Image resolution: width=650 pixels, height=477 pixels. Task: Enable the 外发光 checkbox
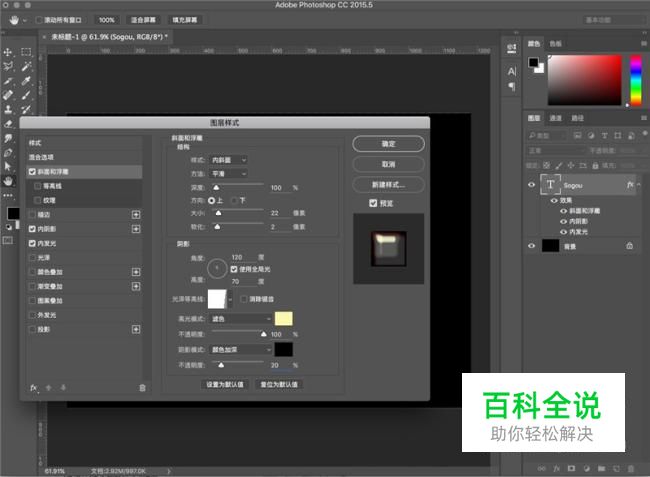coord(32,315)
